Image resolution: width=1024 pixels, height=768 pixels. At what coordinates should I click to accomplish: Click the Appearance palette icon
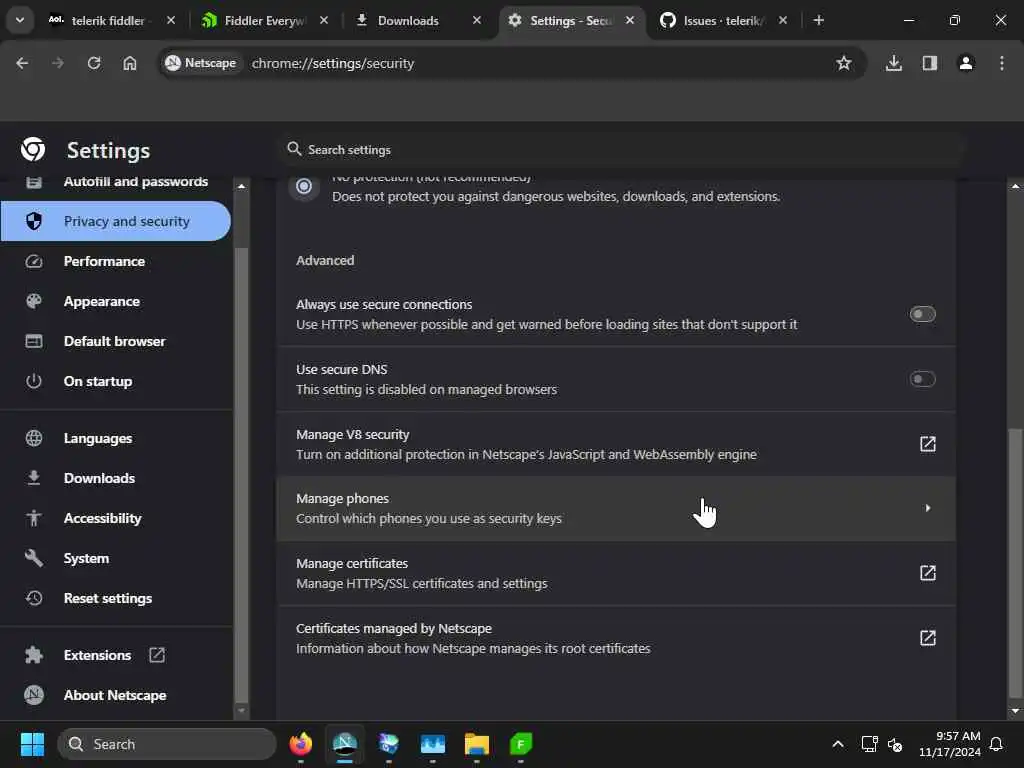34,301
